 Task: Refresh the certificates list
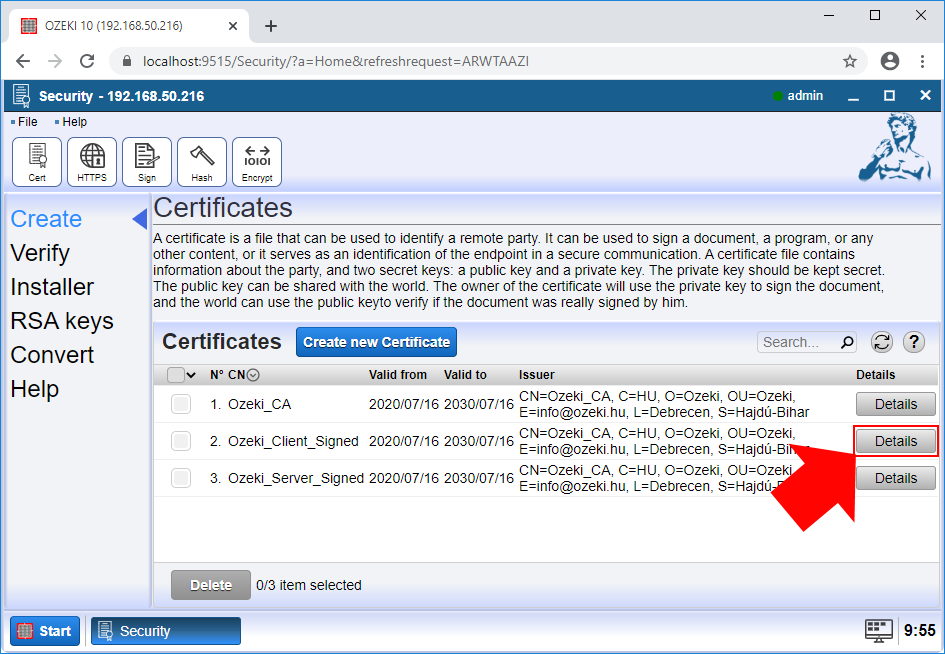click(x=882, y=342)
